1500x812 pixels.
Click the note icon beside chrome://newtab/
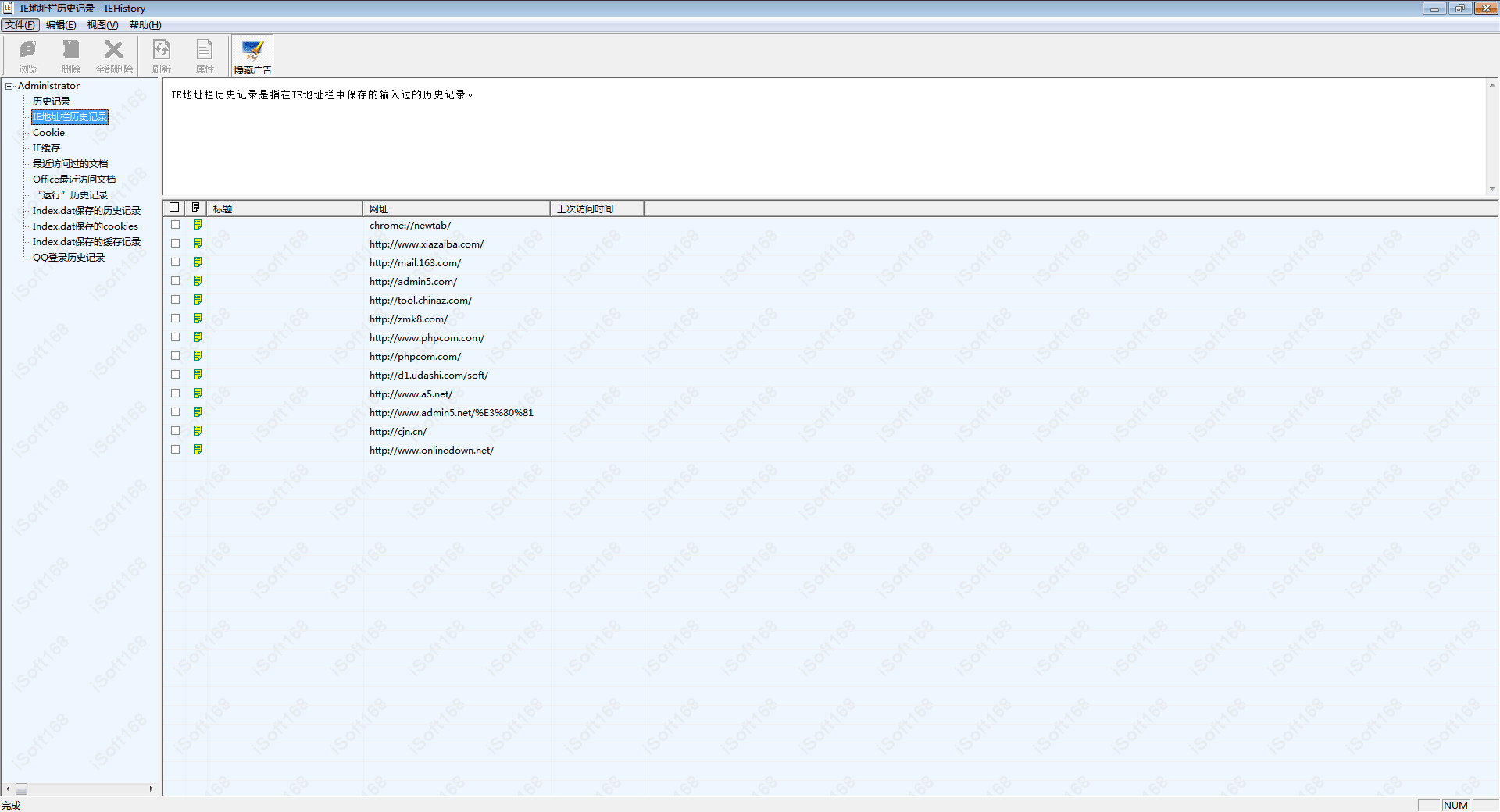(x=198, y=225)
